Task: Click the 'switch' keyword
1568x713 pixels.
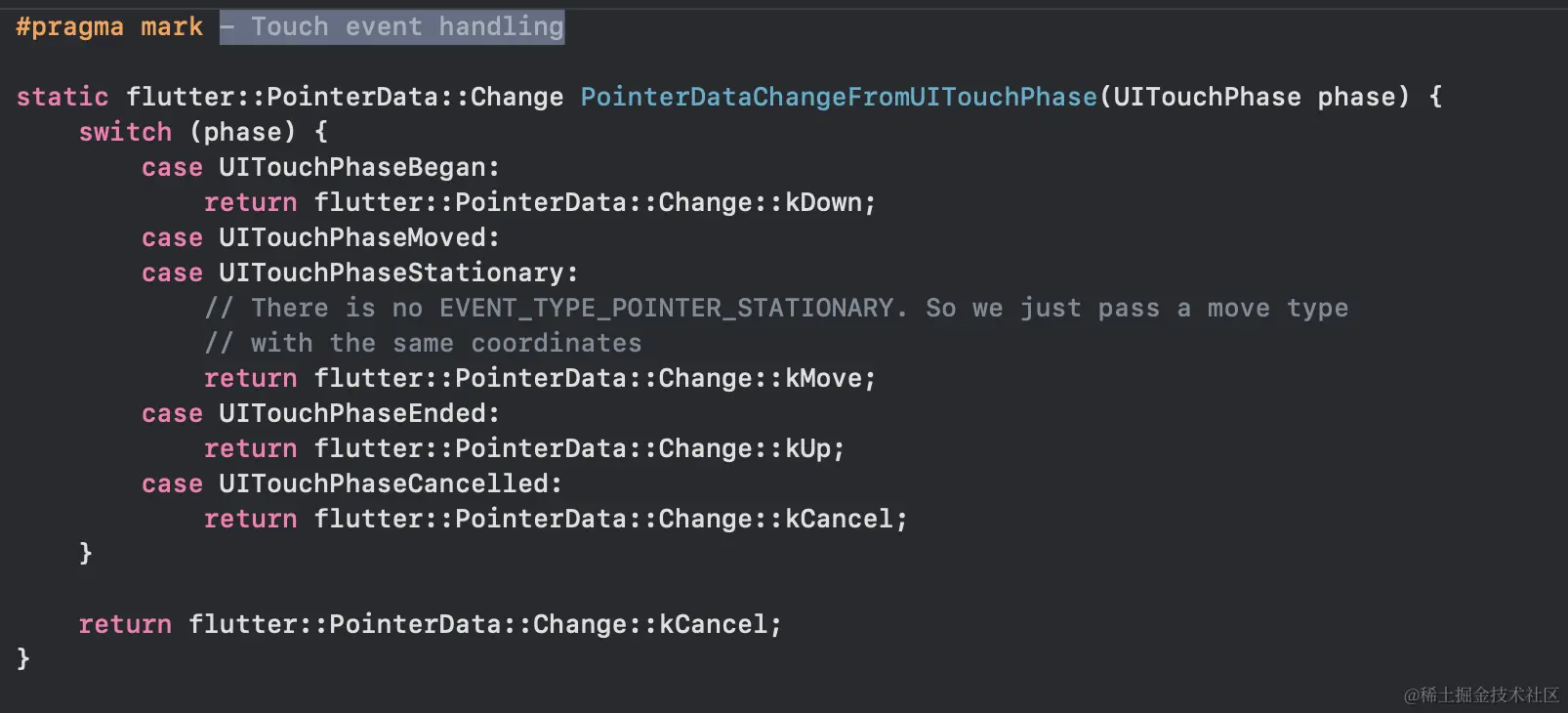Action: click(125, 132)
